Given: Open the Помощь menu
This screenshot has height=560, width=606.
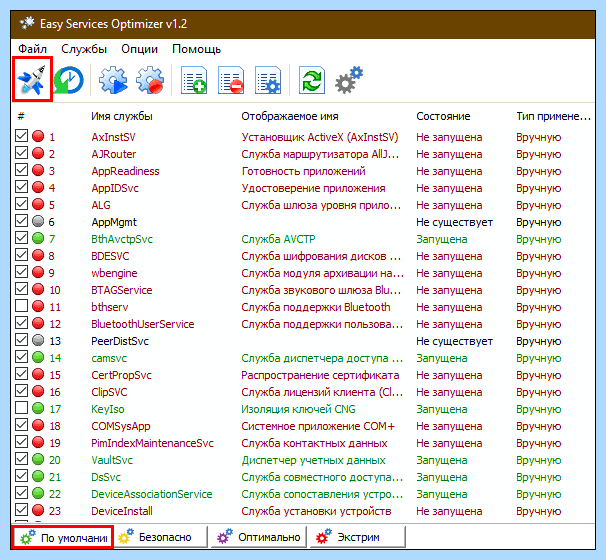Looking at the screenshot, I should (196, 49).
